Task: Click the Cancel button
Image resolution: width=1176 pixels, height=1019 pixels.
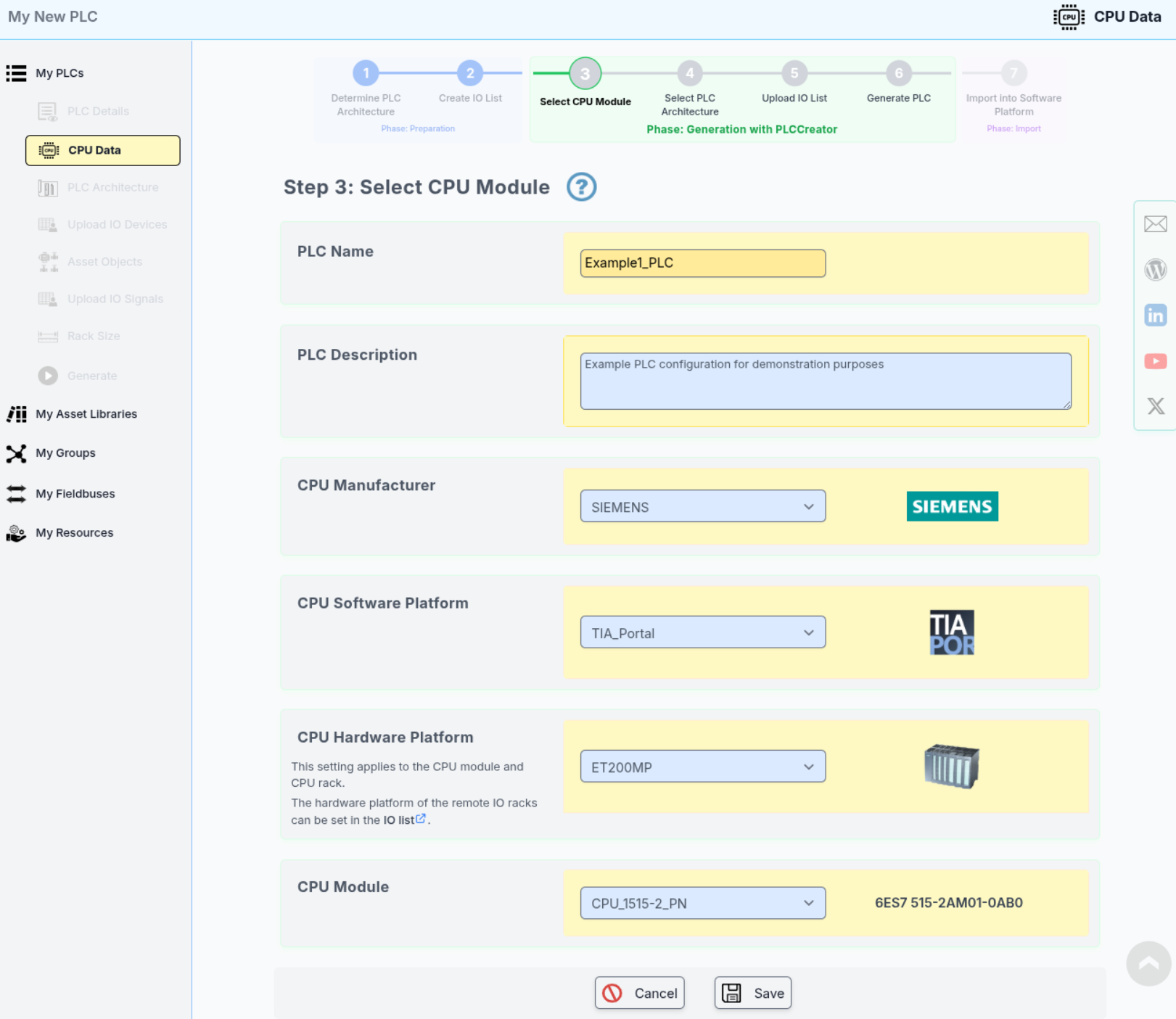Action: (x=639, y=993)
